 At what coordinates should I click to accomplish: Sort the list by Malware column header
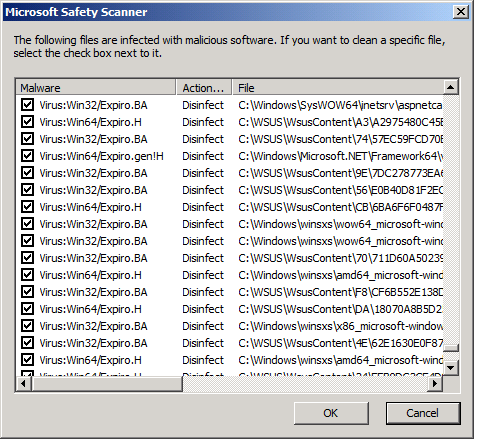point(96,88)
